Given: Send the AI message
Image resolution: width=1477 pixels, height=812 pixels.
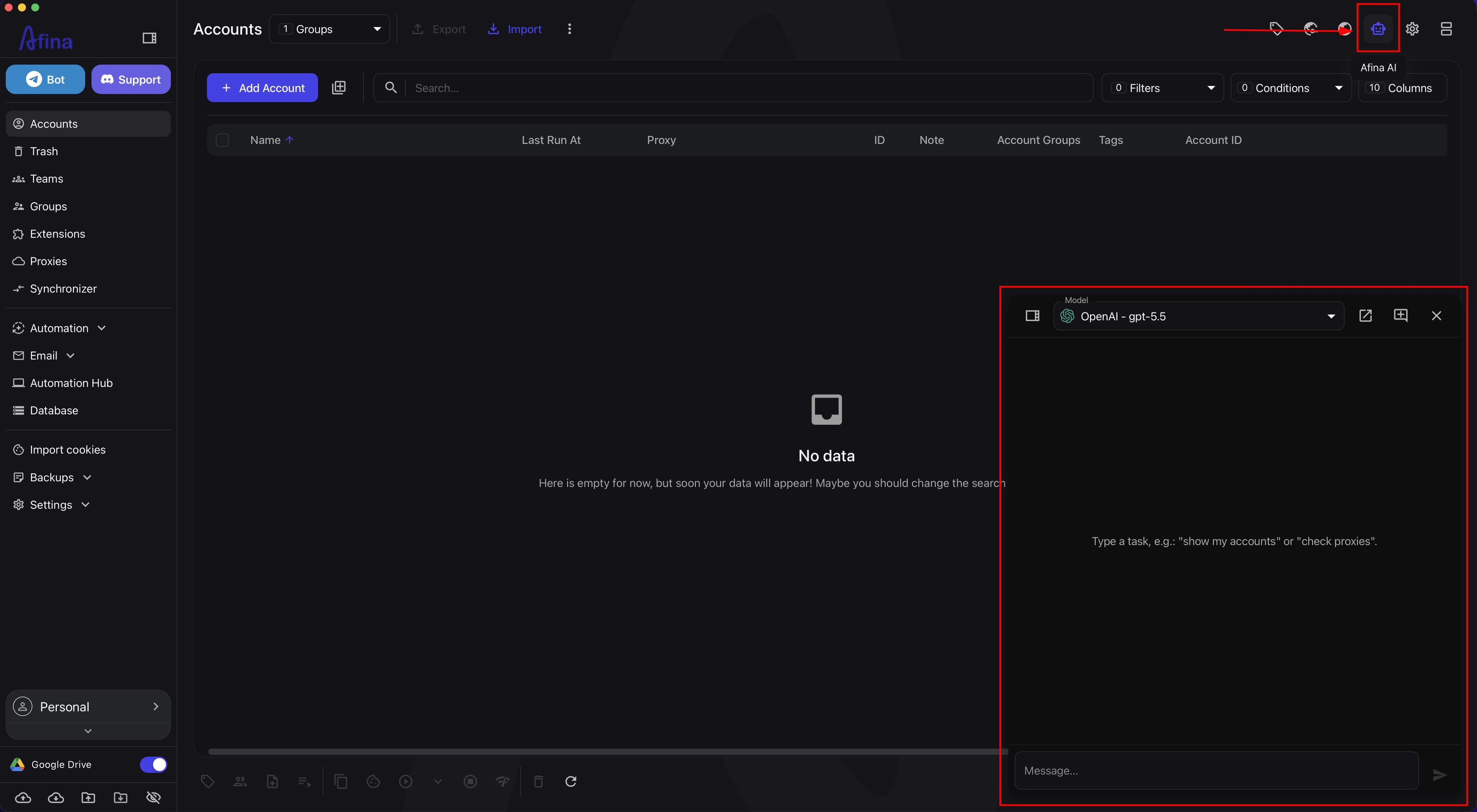Looking at the screenshot, I should click(1440, 775).
